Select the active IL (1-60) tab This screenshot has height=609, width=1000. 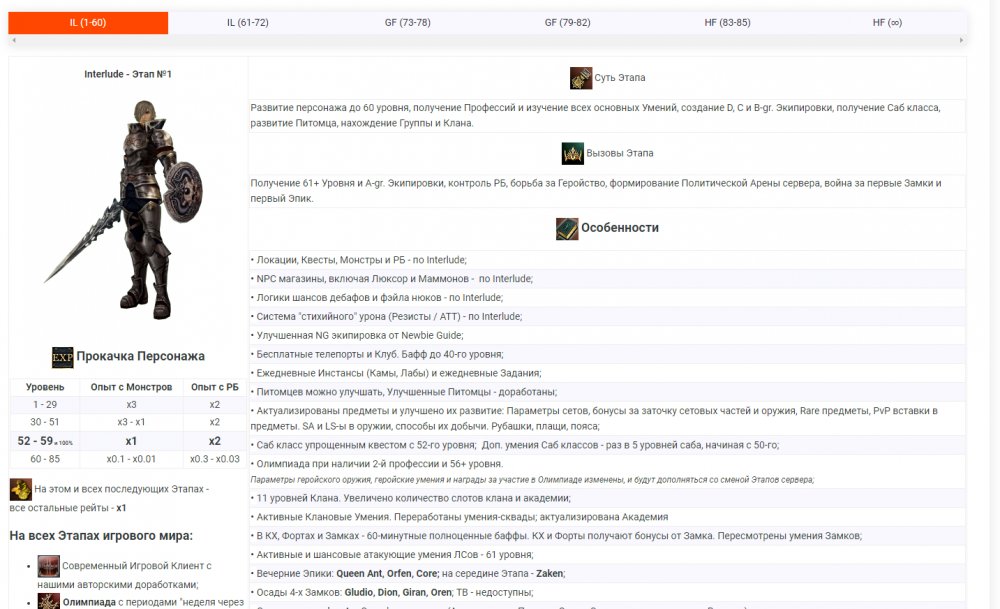(x=88, y=22)
